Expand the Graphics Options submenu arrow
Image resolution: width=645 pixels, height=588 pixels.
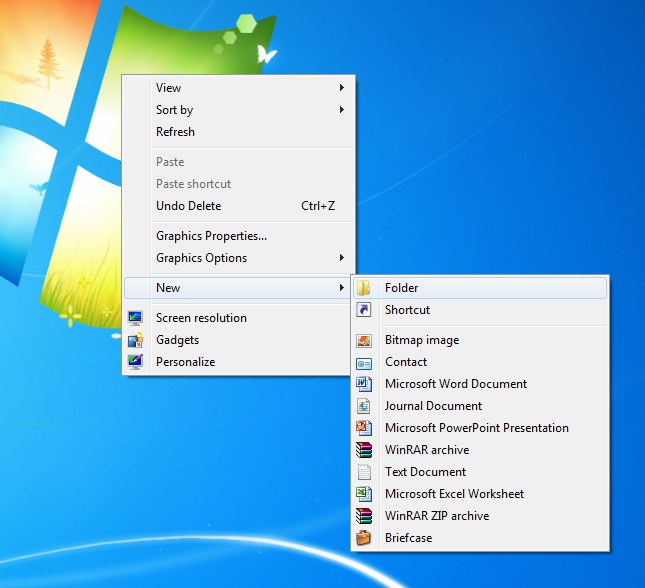[342, 258]
